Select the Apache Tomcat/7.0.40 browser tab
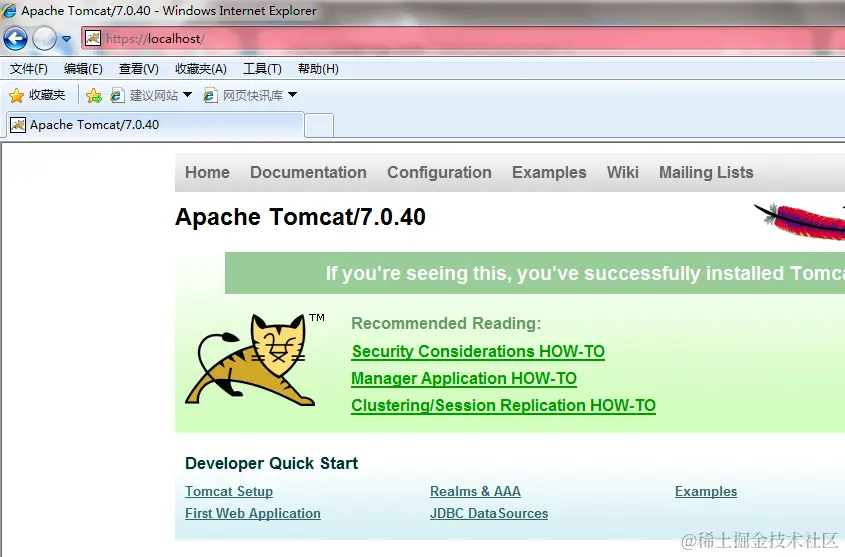Screen dimensions: 845x557 tap(155, 125)
